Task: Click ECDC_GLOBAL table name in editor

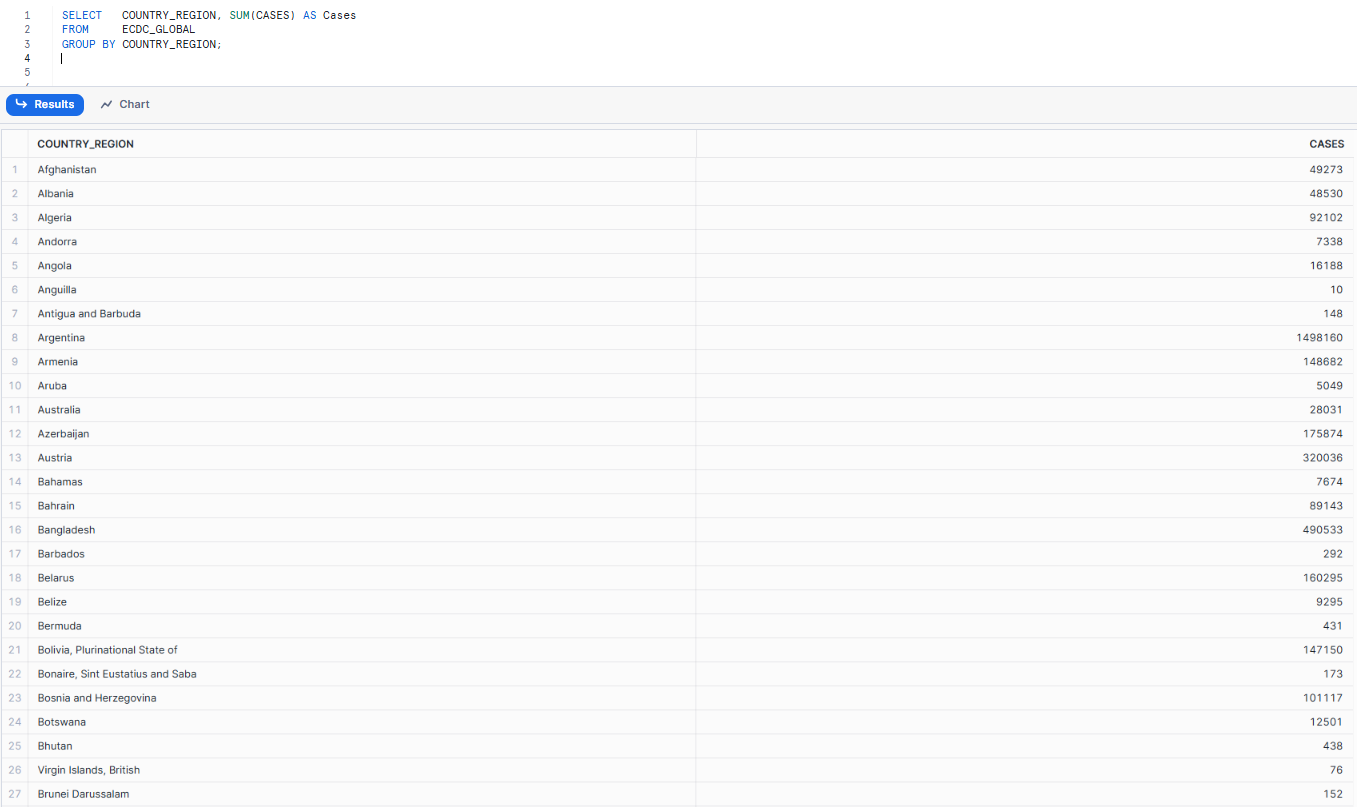Action: tap(158, 30)
